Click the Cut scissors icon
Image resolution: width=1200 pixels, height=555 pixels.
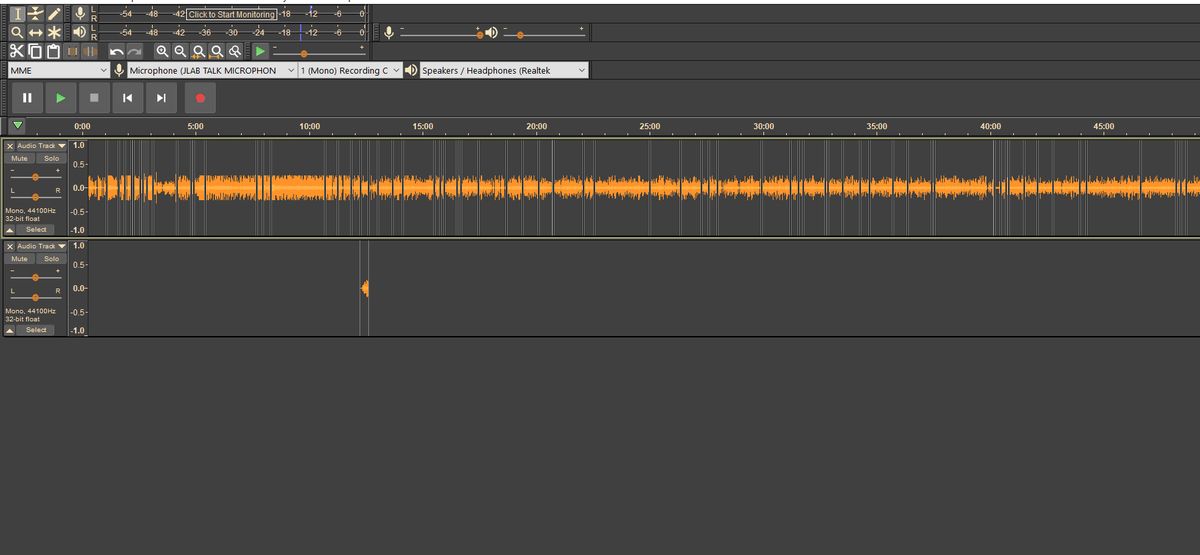coord(17,51)
